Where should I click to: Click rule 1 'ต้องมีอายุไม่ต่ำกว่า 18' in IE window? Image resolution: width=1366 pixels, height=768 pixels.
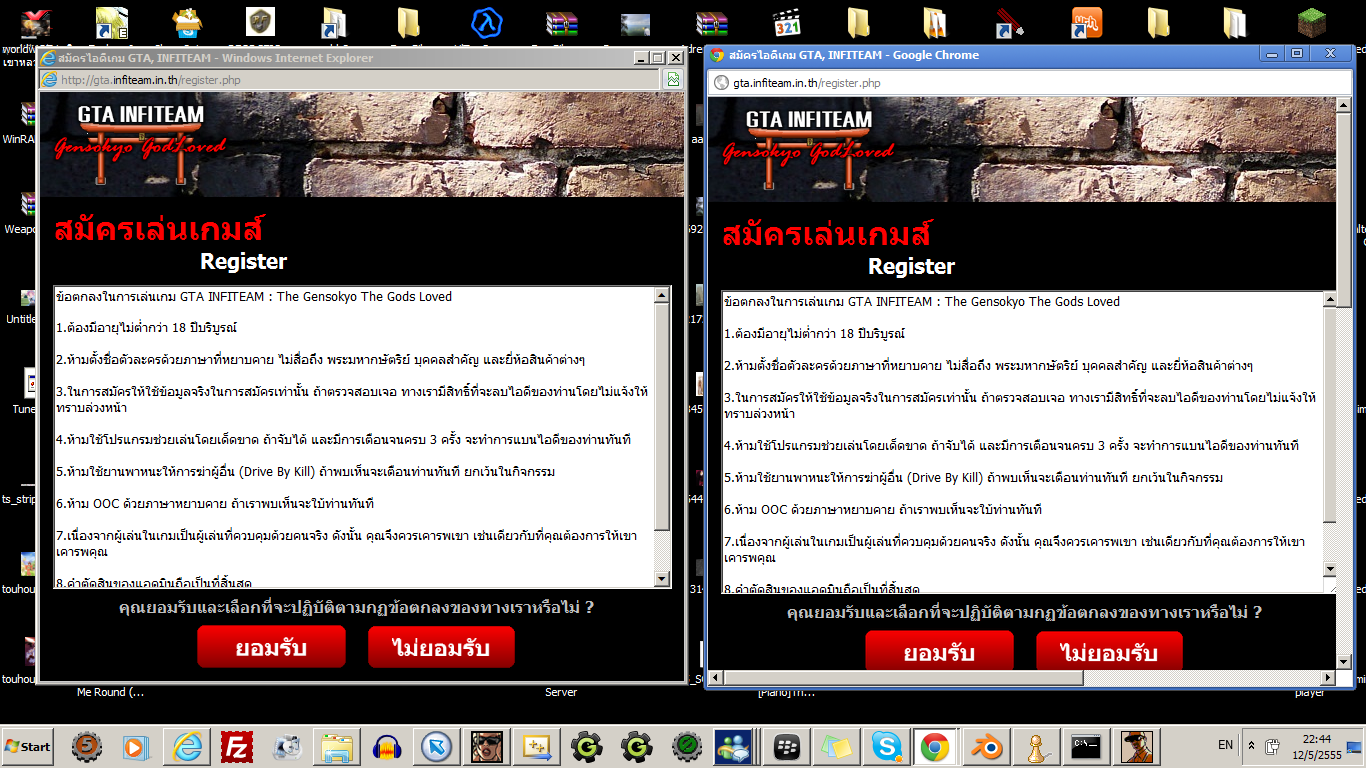pyautogui.click(x=146, y=328)
